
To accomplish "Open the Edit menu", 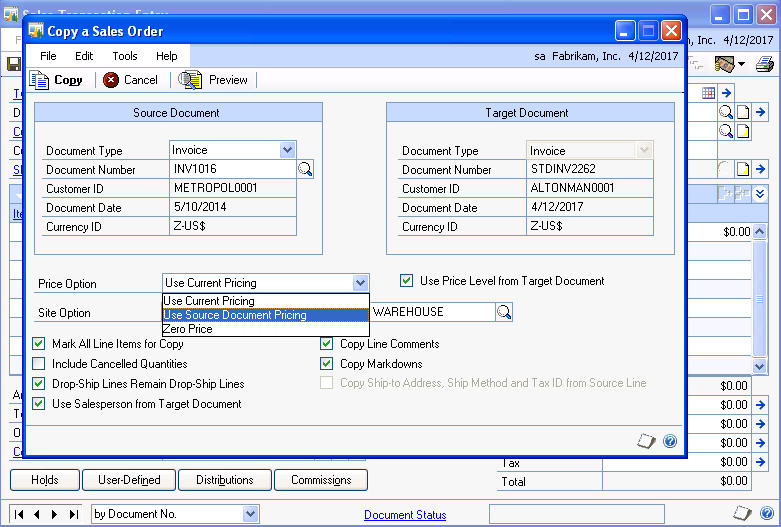I will (x=84, y=56).
